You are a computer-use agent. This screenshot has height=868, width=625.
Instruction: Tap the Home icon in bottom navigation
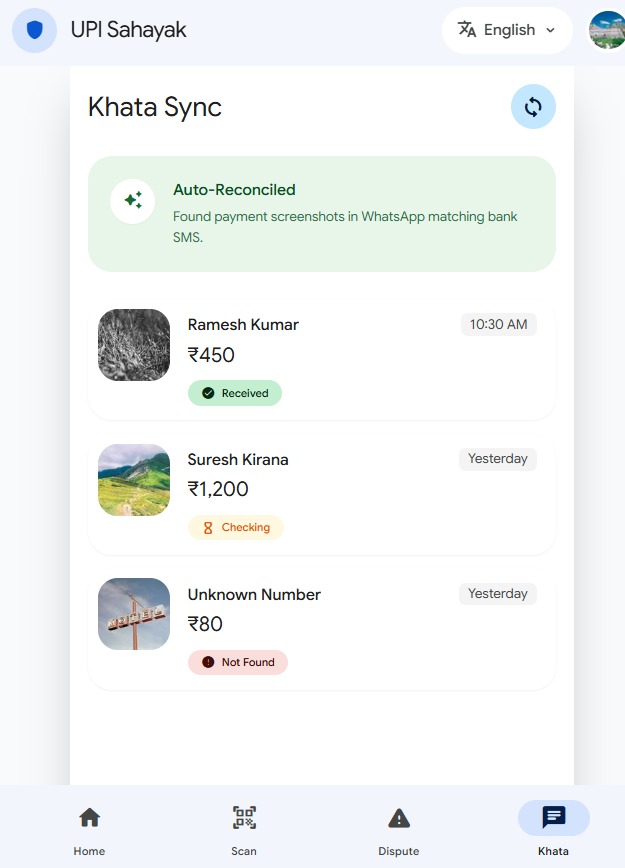[x=89, y=818]
